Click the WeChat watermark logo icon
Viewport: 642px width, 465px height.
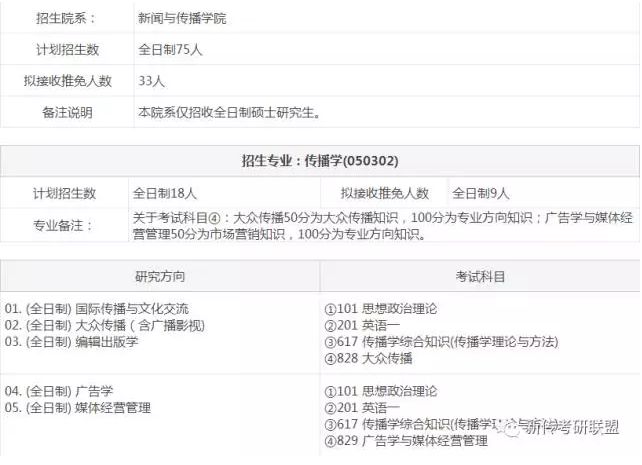pyautogui.click(x=516, y=427)
